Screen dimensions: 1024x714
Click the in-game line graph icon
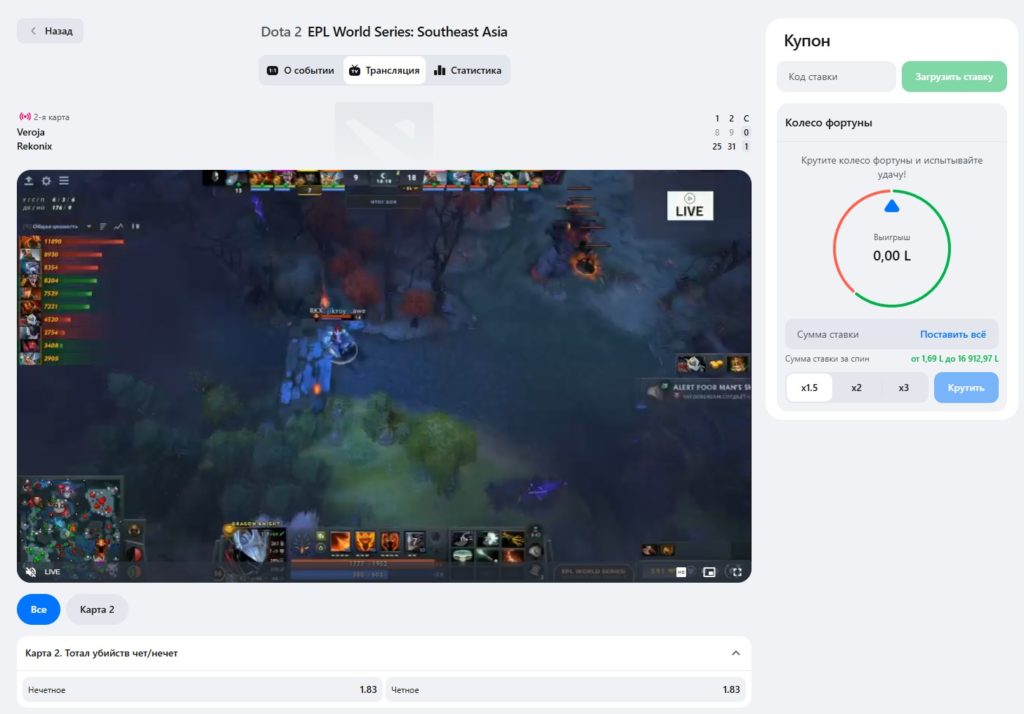click(x=118, y=227)
